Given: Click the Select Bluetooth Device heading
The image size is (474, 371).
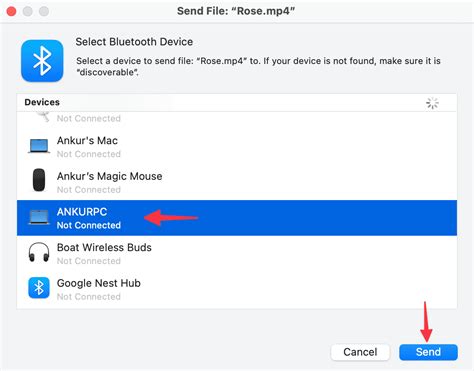Looking at the screenshot, I should click(134, 42).
